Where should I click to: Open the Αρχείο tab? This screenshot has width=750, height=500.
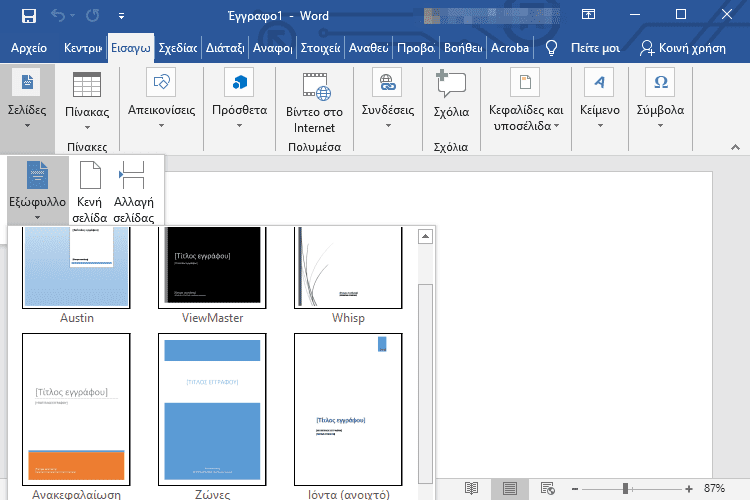[x=29, y=48]
